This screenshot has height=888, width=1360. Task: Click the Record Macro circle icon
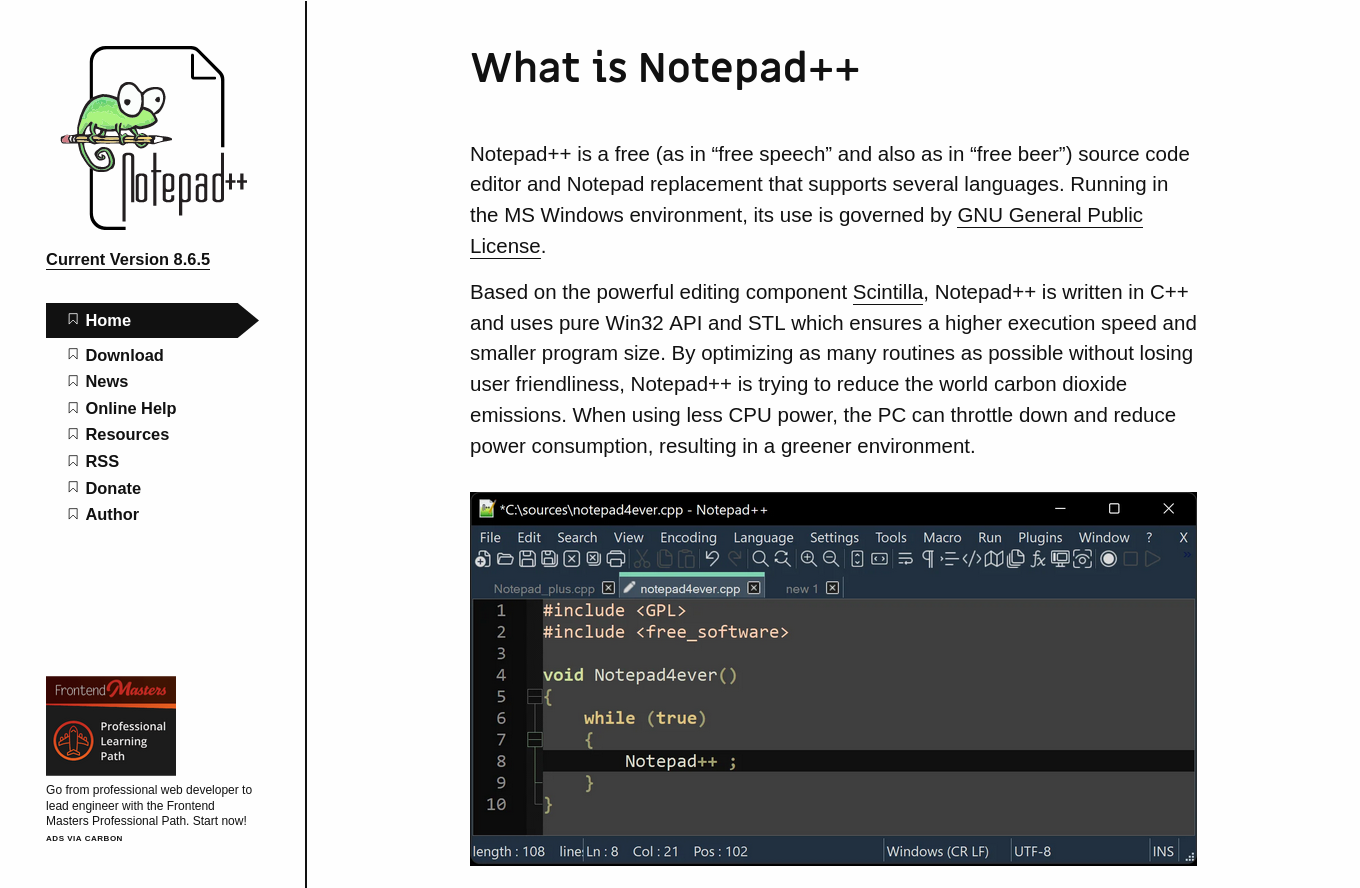(x=1108, y=559)
